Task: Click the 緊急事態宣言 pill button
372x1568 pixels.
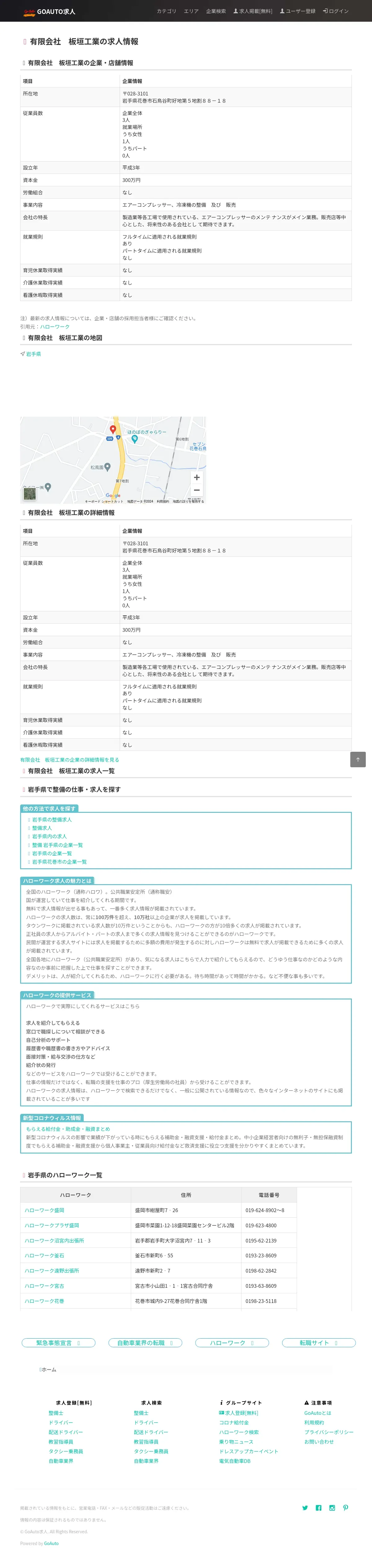Action: pyautogui.click(x=59, y=1343)
